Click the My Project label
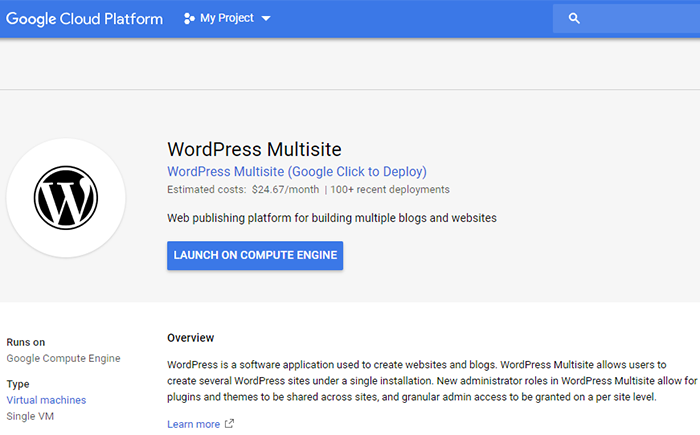Screen dimensions: 700x435 click(227, 18)
